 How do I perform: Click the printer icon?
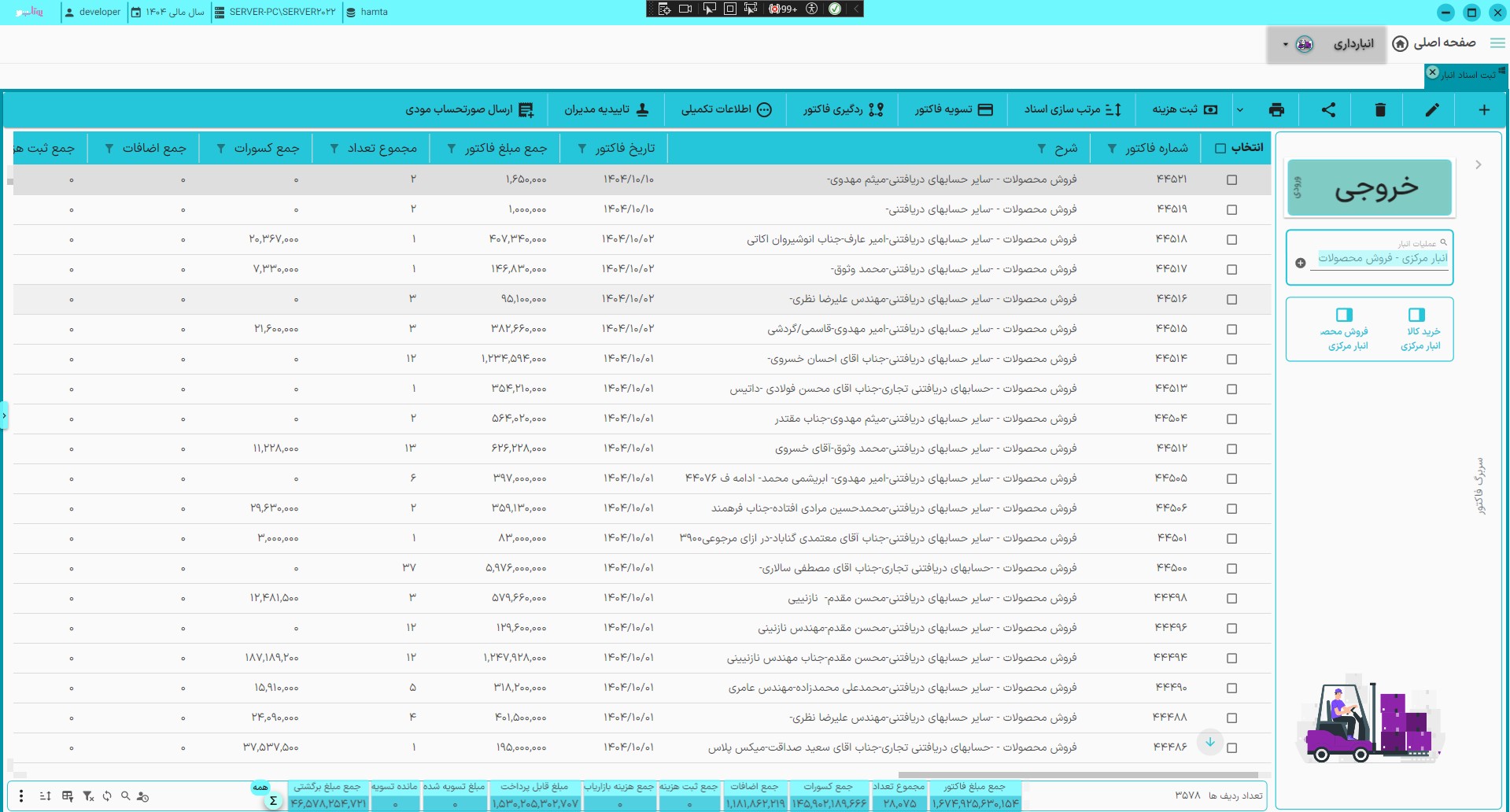pyautogui.click(x=1276, y=110)
